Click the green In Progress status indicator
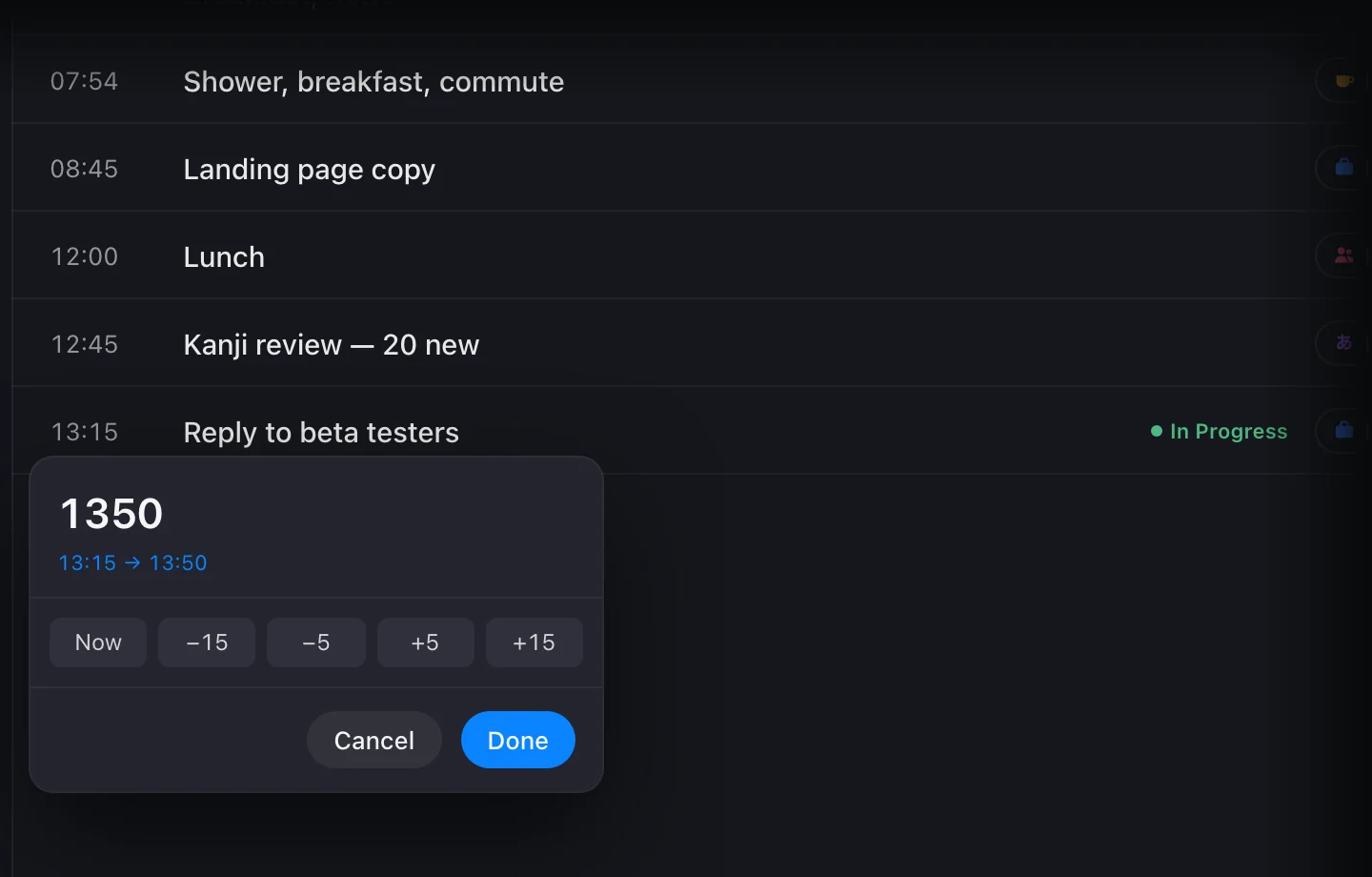 pyautogui.click(x=1219, y=432)
